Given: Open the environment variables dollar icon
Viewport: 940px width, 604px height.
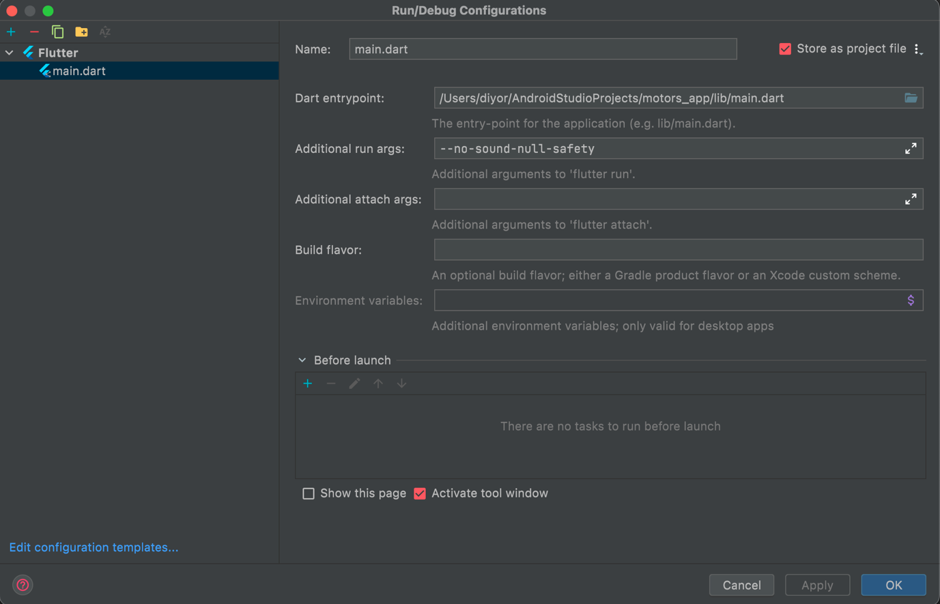Looking at the screenshot, I should point(910,300).
